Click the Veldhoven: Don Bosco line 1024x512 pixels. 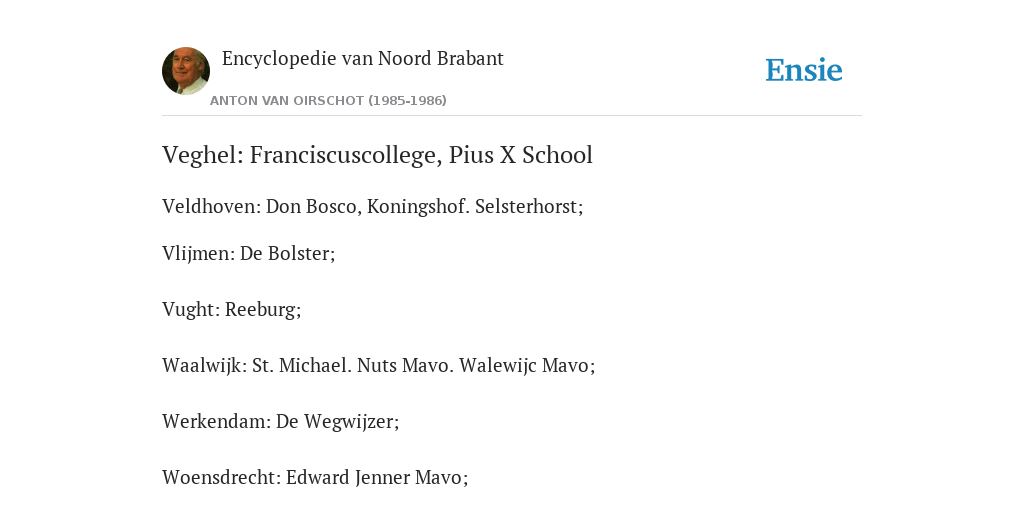point(372,206)
